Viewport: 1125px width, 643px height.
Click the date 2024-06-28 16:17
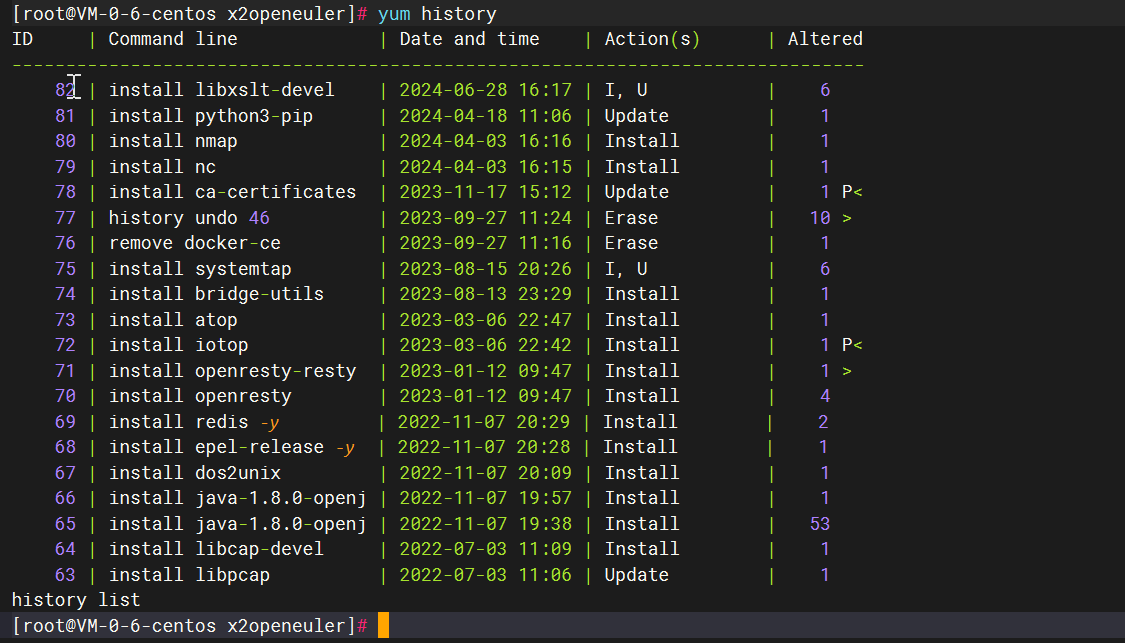[485, 90]
